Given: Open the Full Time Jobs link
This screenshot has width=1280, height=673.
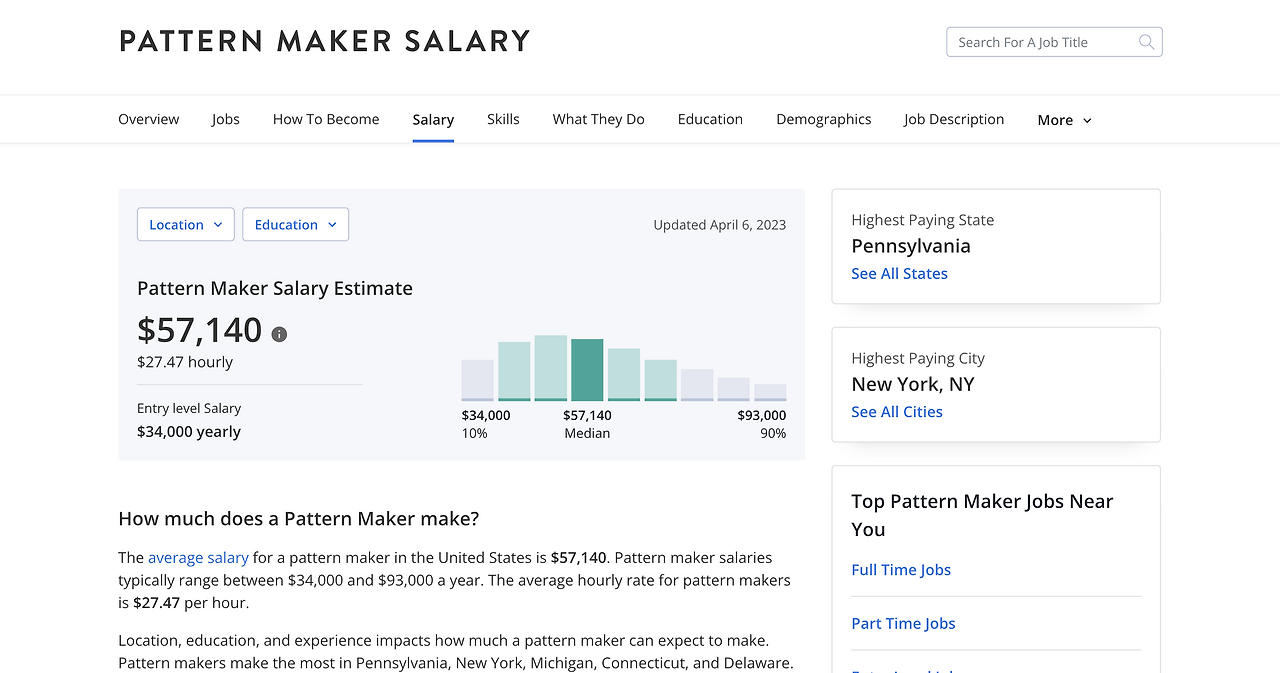Looking at the screenshot, I should point(901,570).
